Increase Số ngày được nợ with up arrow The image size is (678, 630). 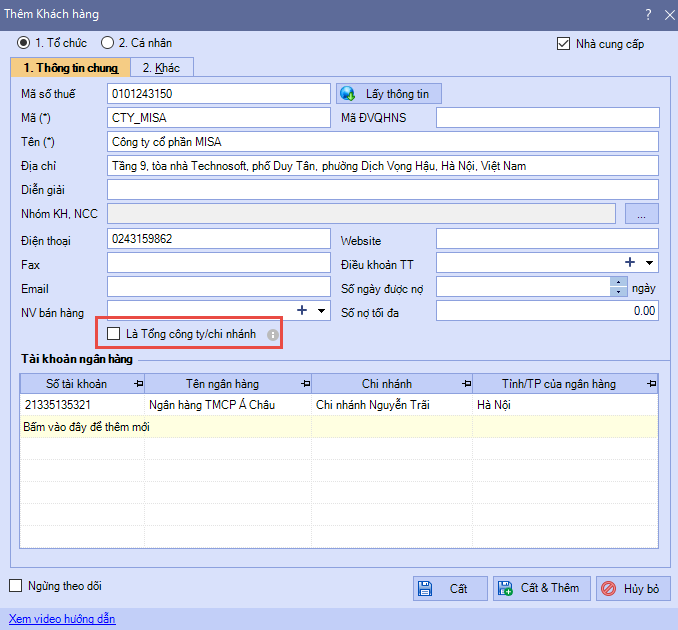[x=619, y=282]
